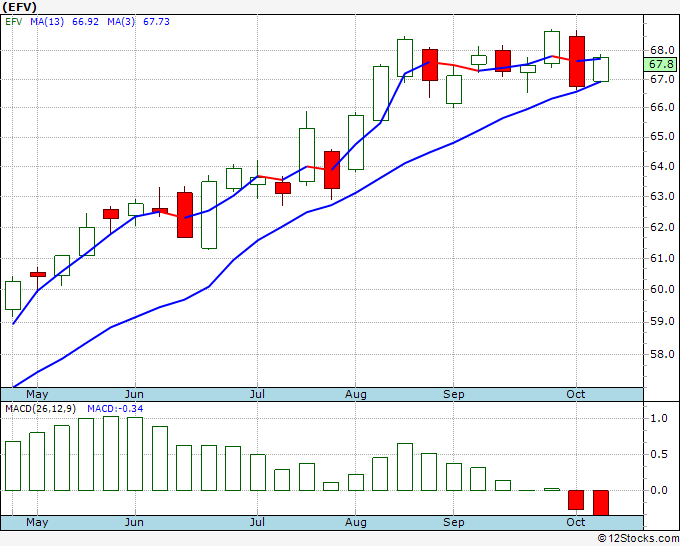Screen dimensions: 680x546
Task: Click Sep on the price chart date axis
Action: (454, 395)
